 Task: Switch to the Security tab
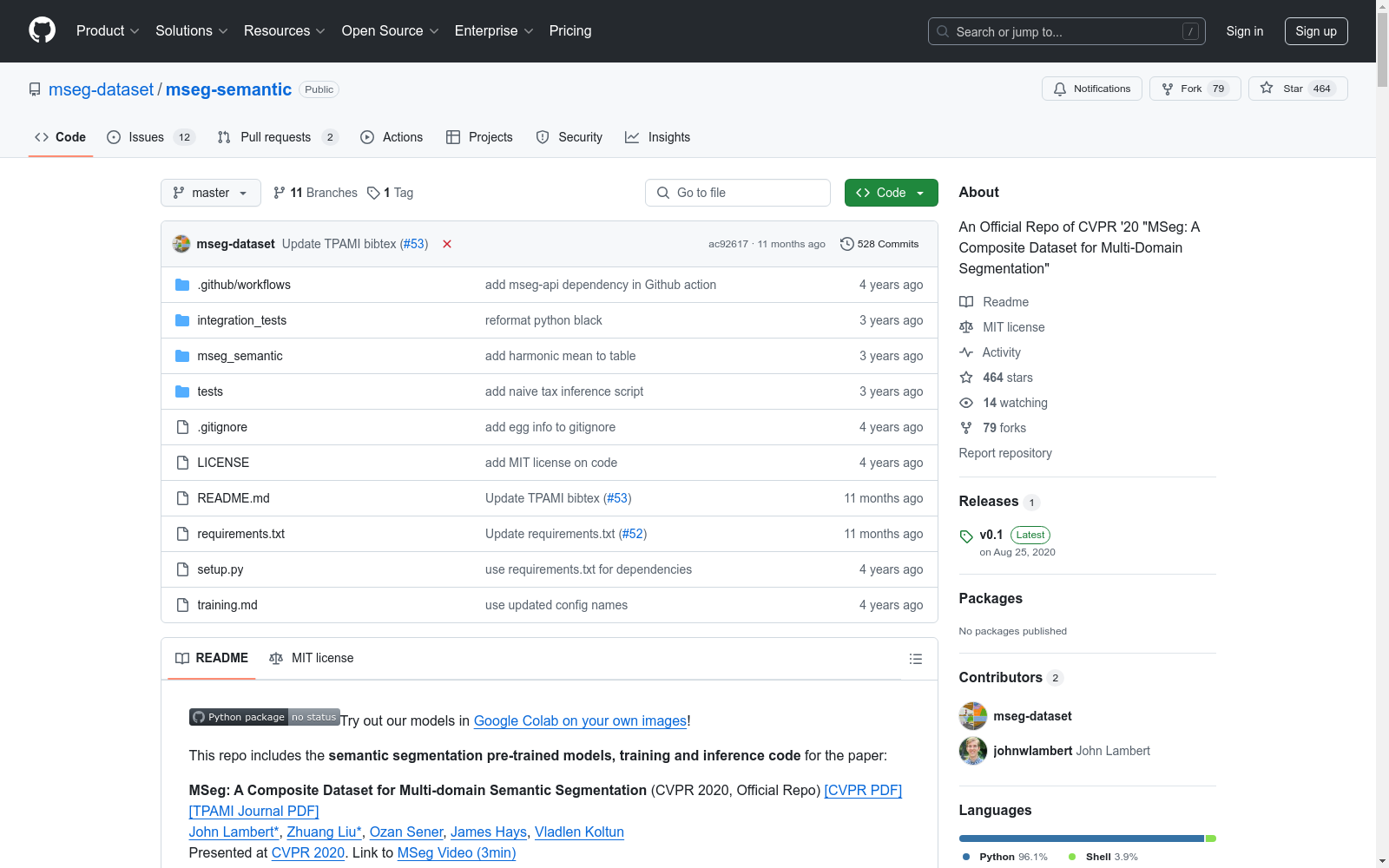569,137
